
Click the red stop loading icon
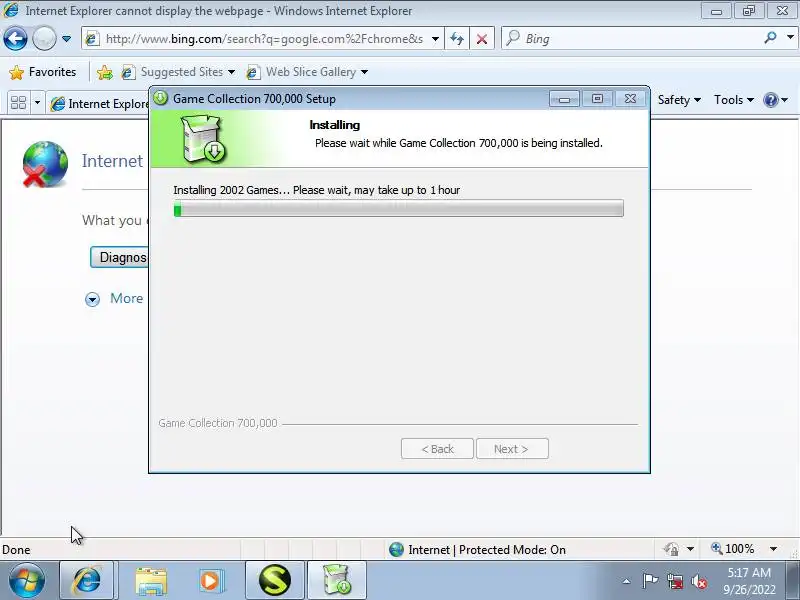pyautogui.click(x=481, y=39)
